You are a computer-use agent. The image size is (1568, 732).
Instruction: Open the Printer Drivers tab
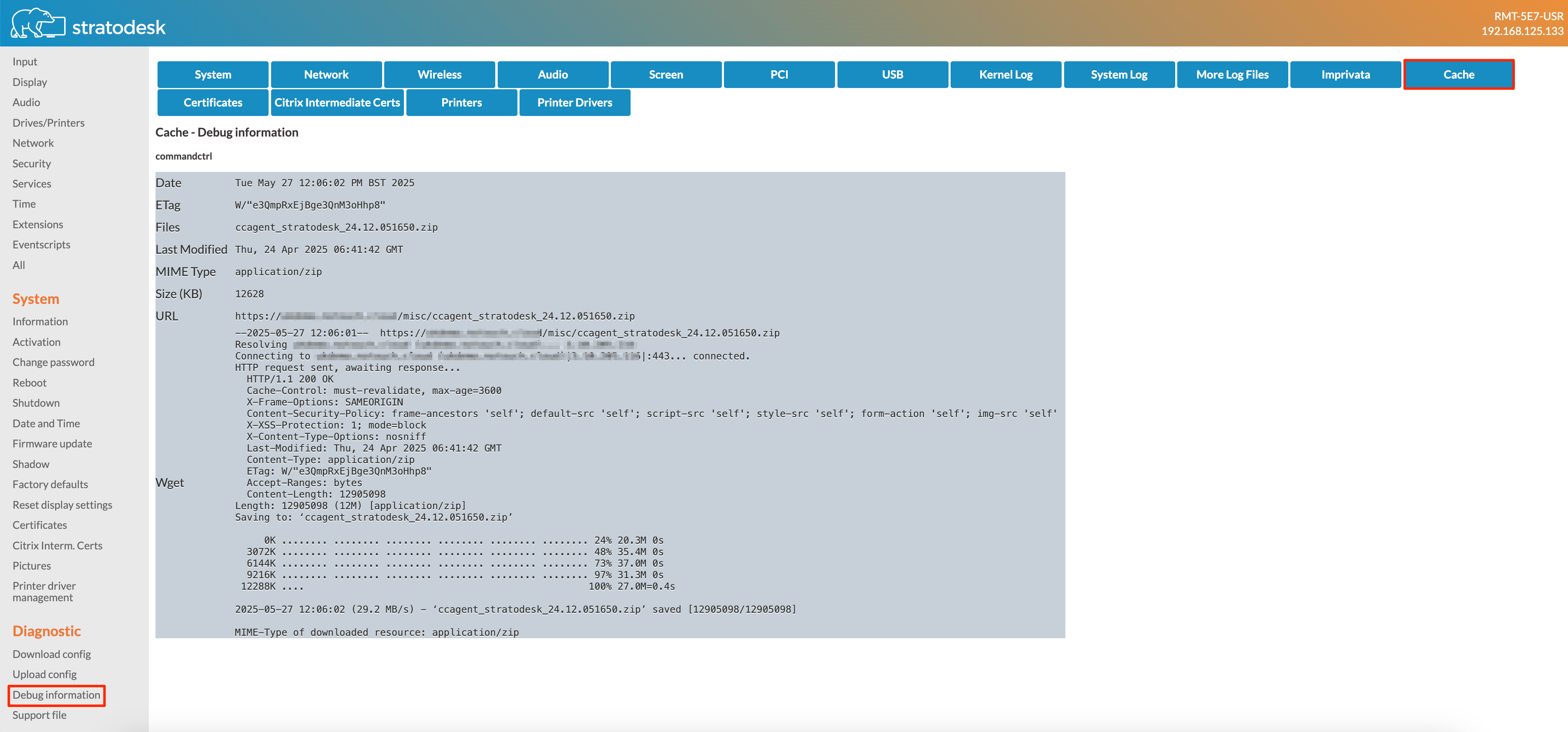575,102
